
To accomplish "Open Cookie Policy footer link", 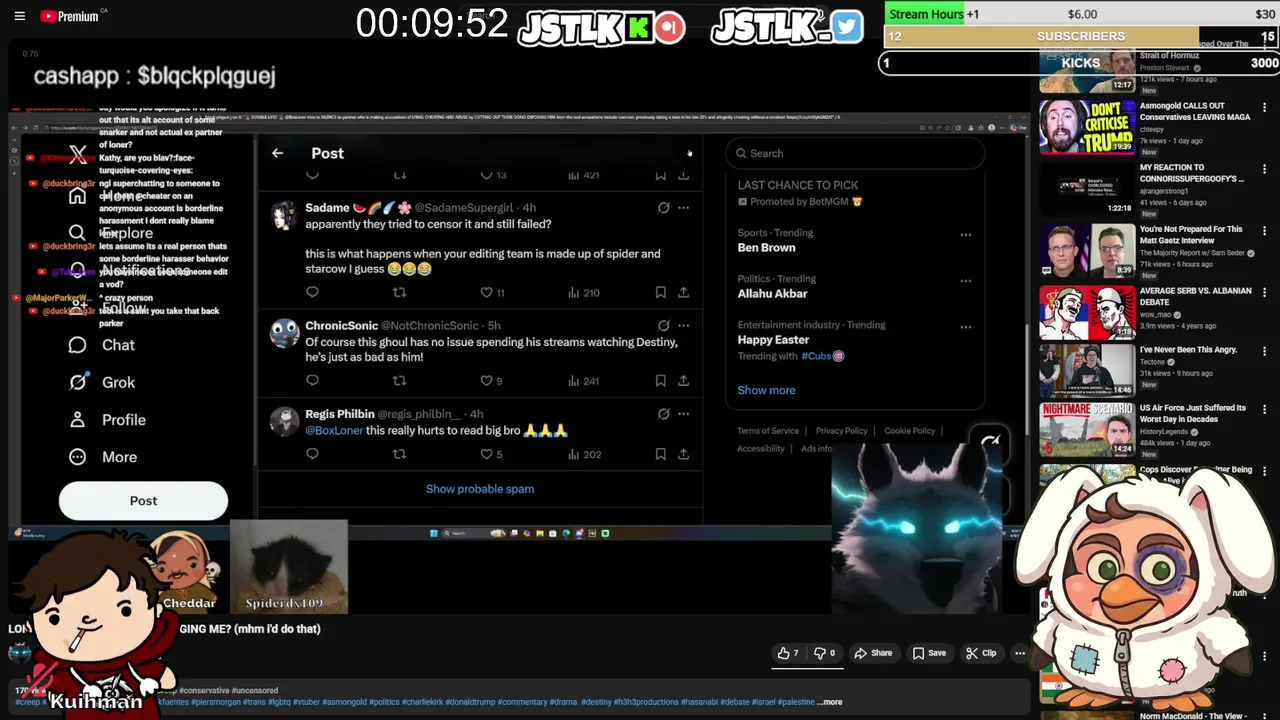I will click(909, 431).
